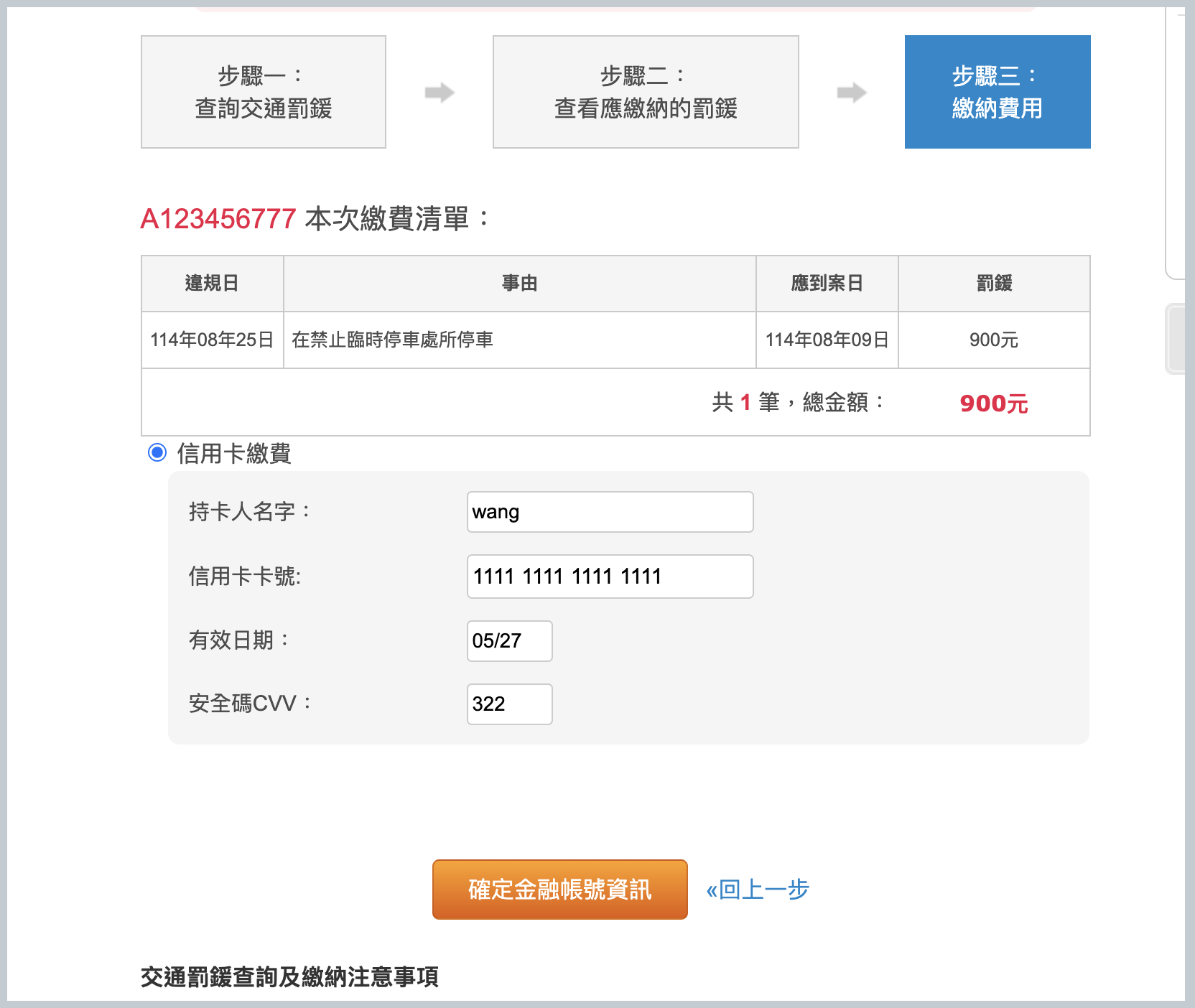Go to 步驟一 查詢交通罰鍰 step
Screen dimensions: 1195x1008
point(264,92)
